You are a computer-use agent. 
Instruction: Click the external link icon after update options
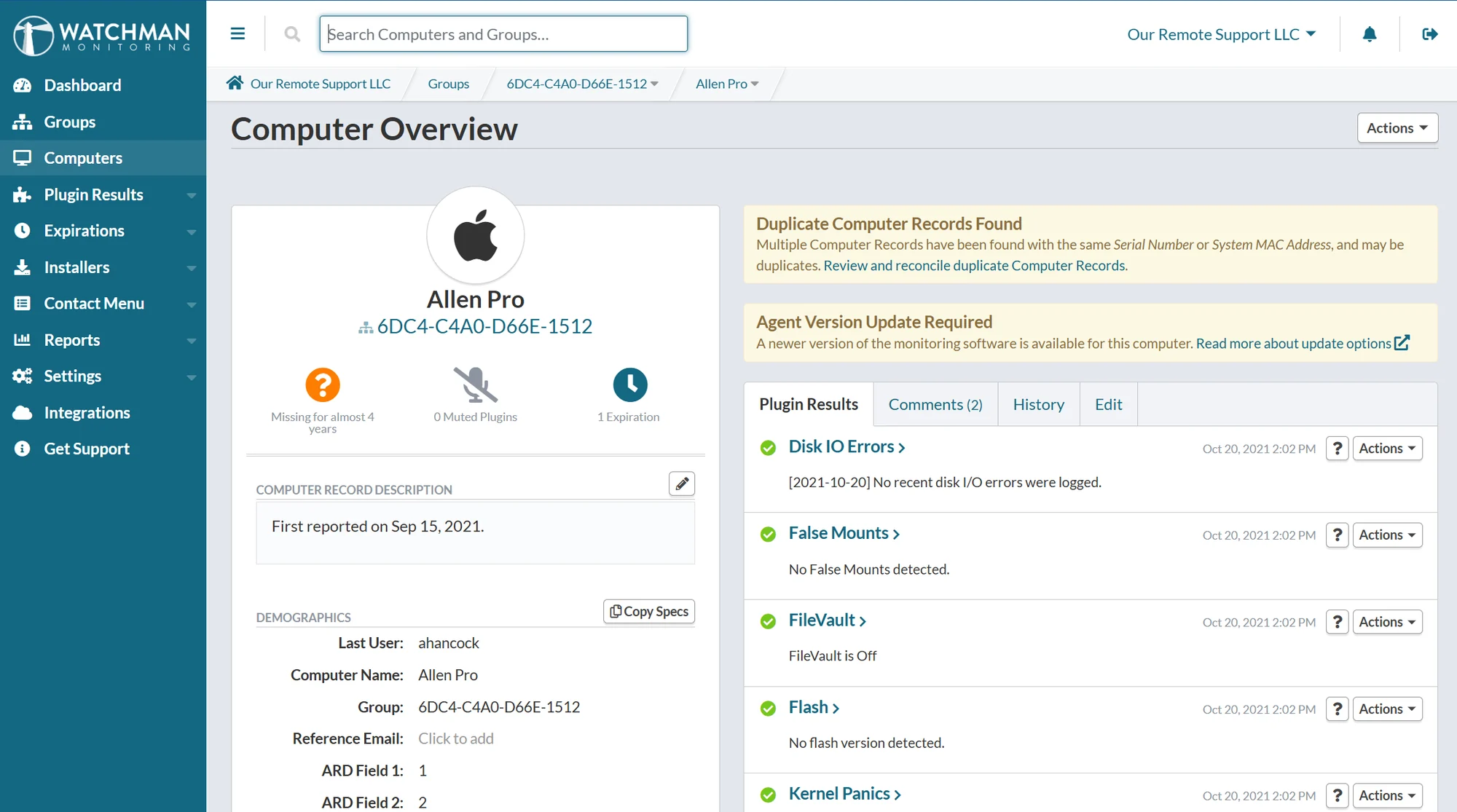pos(1402,342)
